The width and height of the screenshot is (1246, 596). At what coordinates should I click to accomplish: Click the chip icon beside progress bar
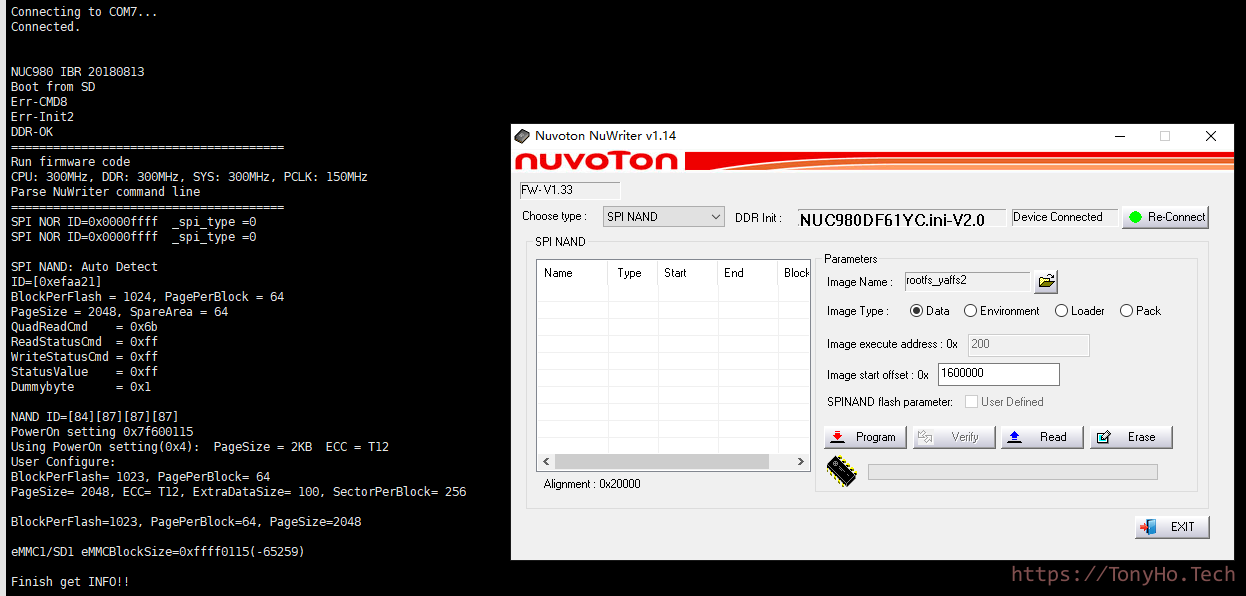click(841, 471)
